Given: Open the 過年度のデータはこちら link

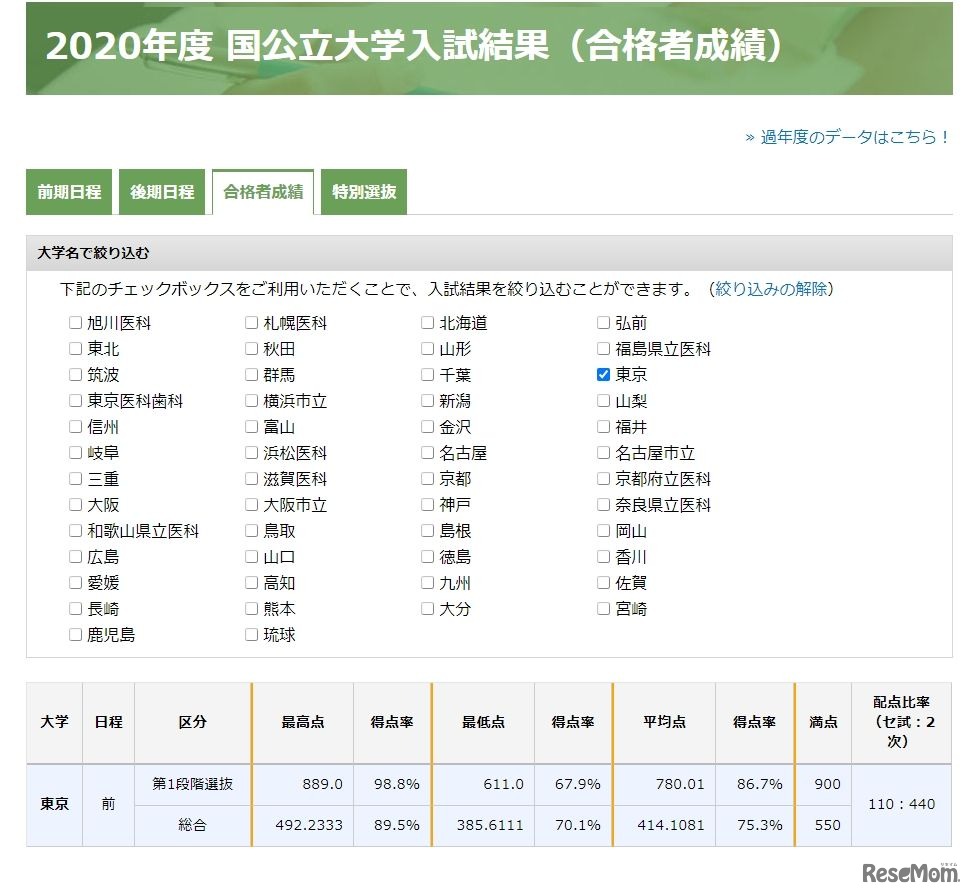Looking at the screenshot, I should 848,140.
